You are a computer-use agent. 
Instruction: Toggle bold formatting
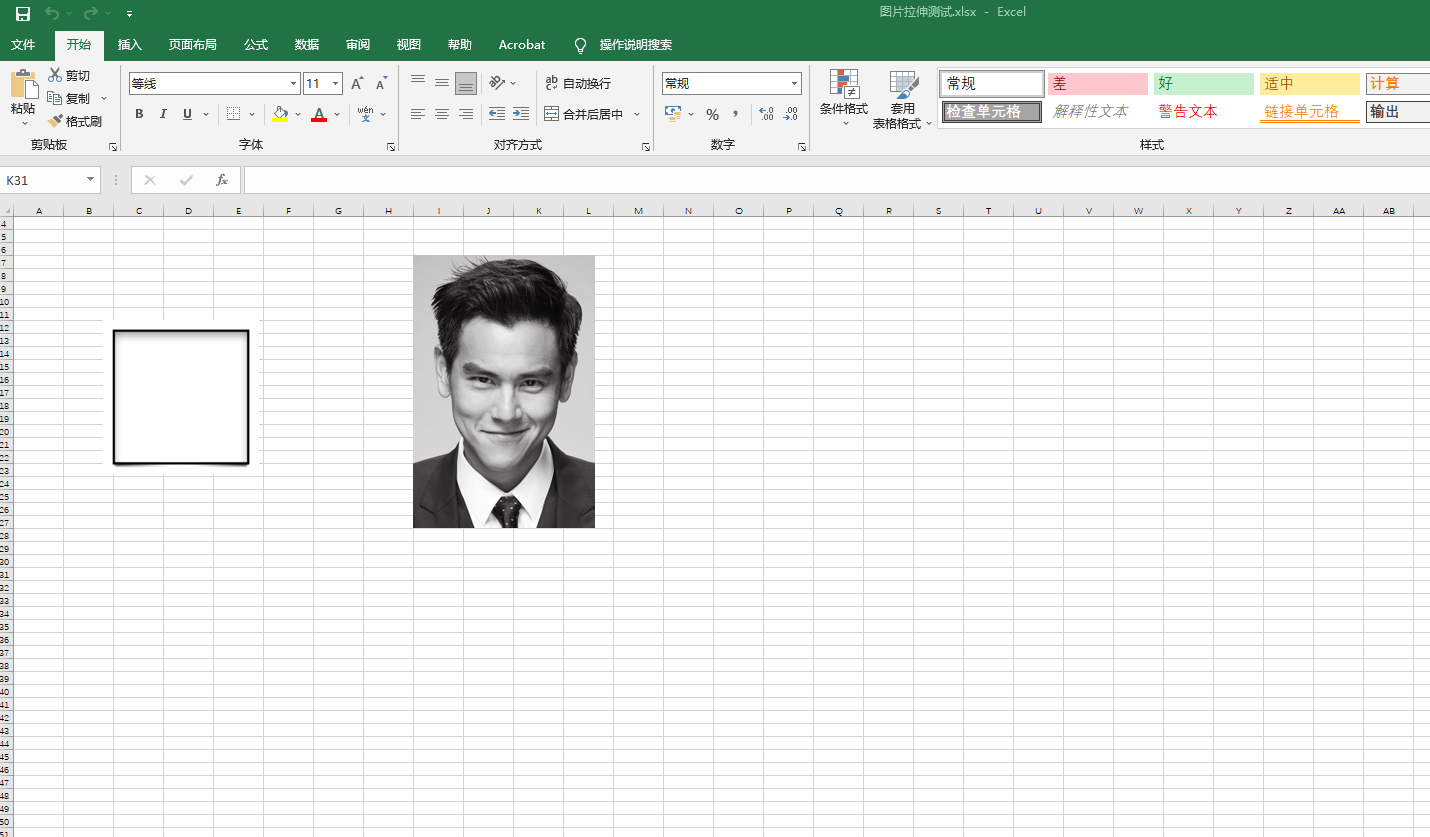pyautogui.click(x=139, y=114)
